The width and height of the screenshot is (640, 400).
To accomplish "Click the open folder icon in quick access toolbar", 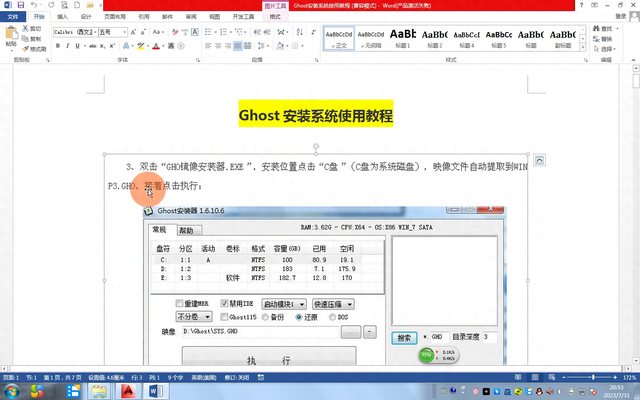I will click(x=90, y=5).
